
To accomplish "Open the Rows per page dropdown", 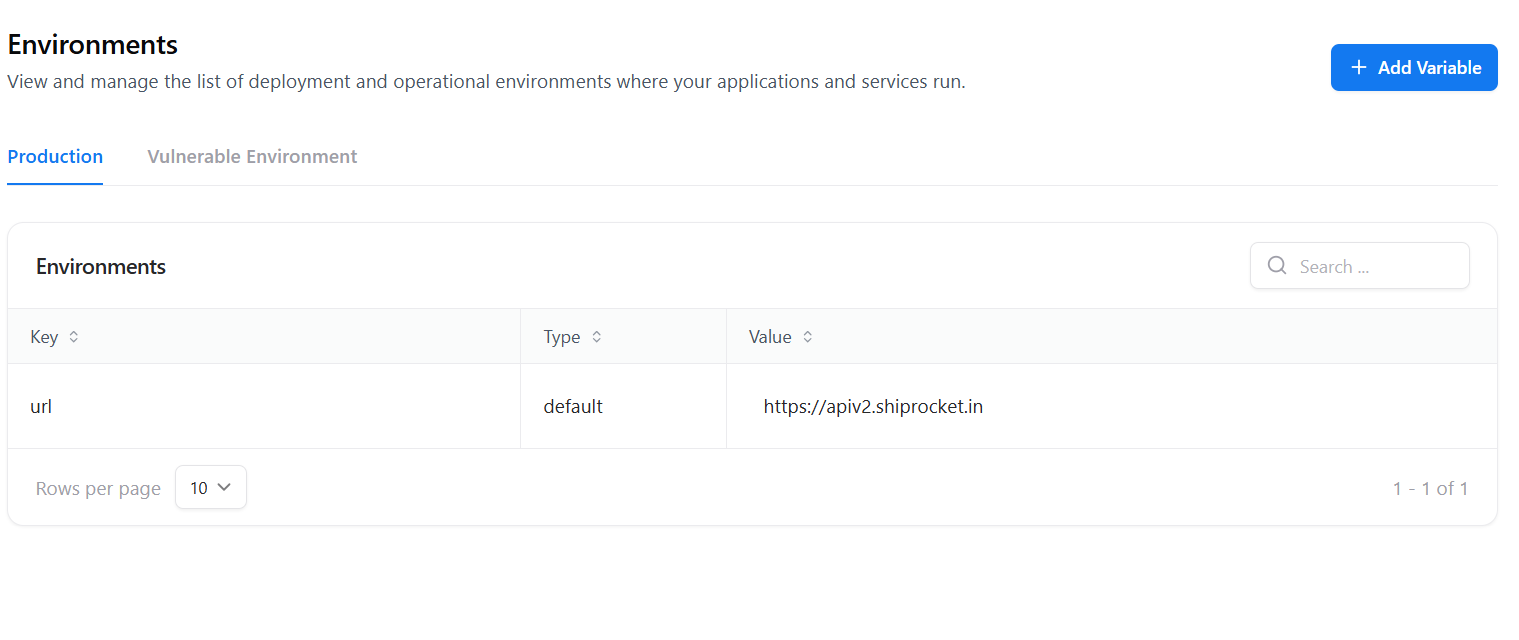I will (211, 487).
